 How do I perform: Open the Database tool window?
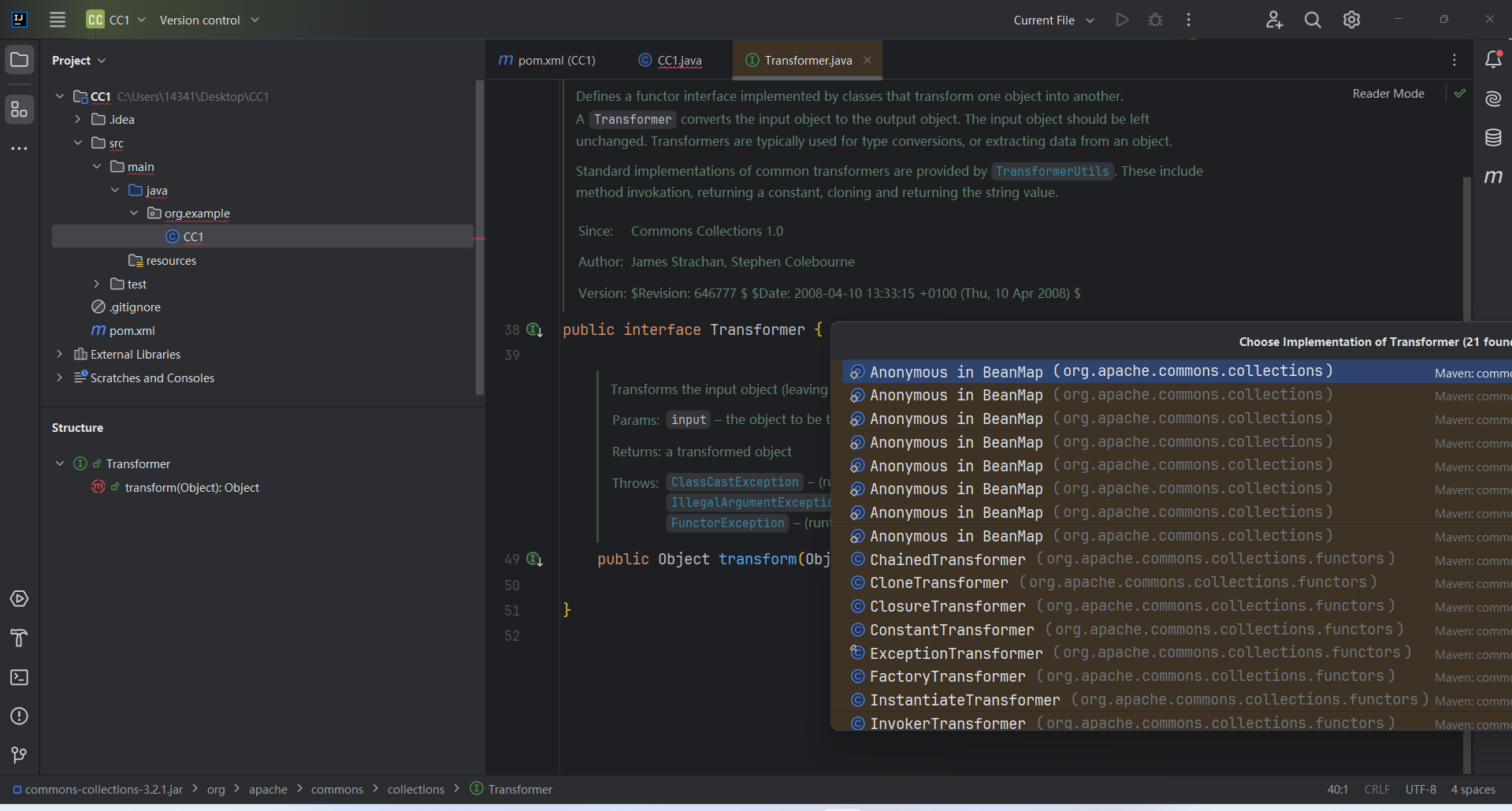click(x=1493, y=138)
